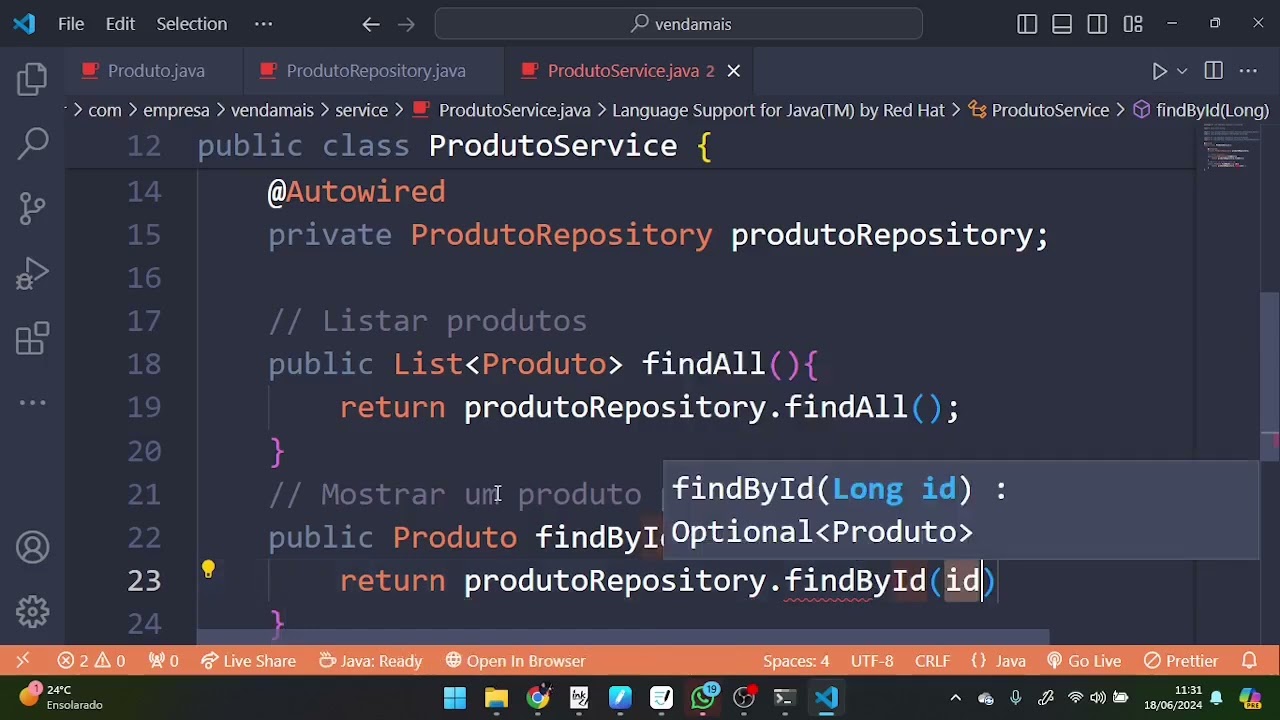
Task: Click Open In Browser in status bar
Action: coord(515,661)
